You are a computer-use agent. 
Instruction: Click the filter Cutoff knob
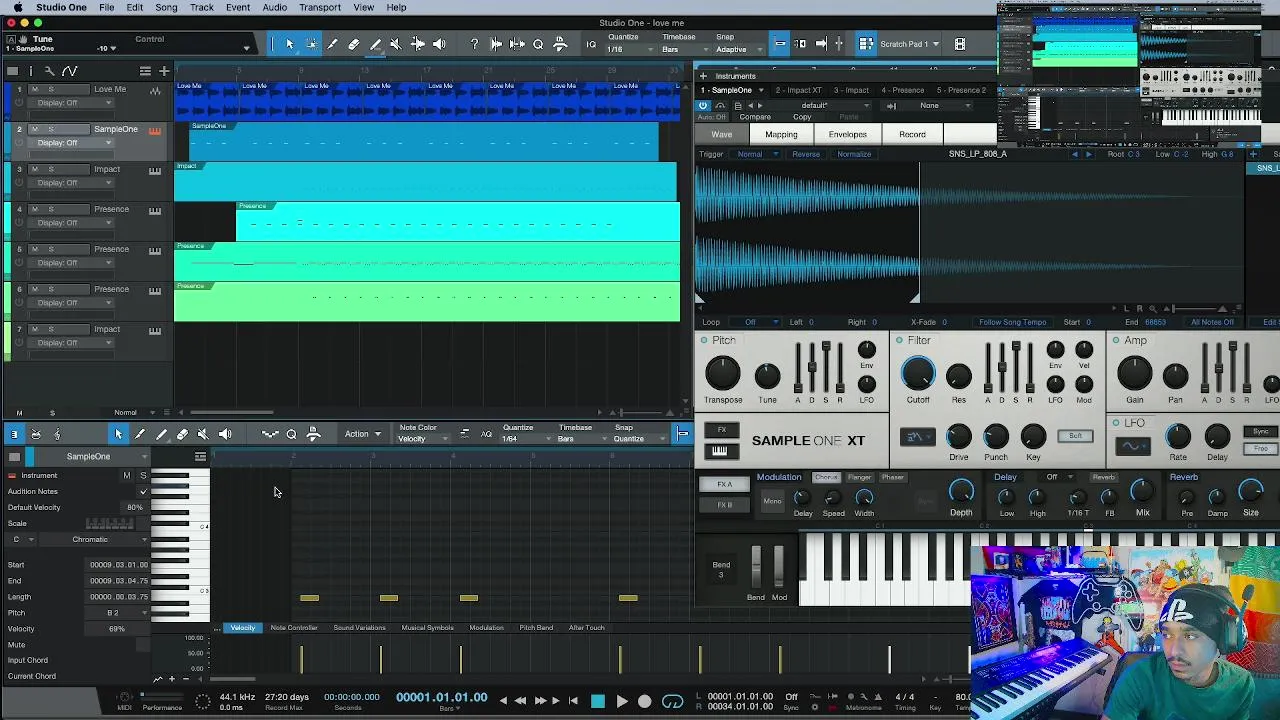click(918, 374)
